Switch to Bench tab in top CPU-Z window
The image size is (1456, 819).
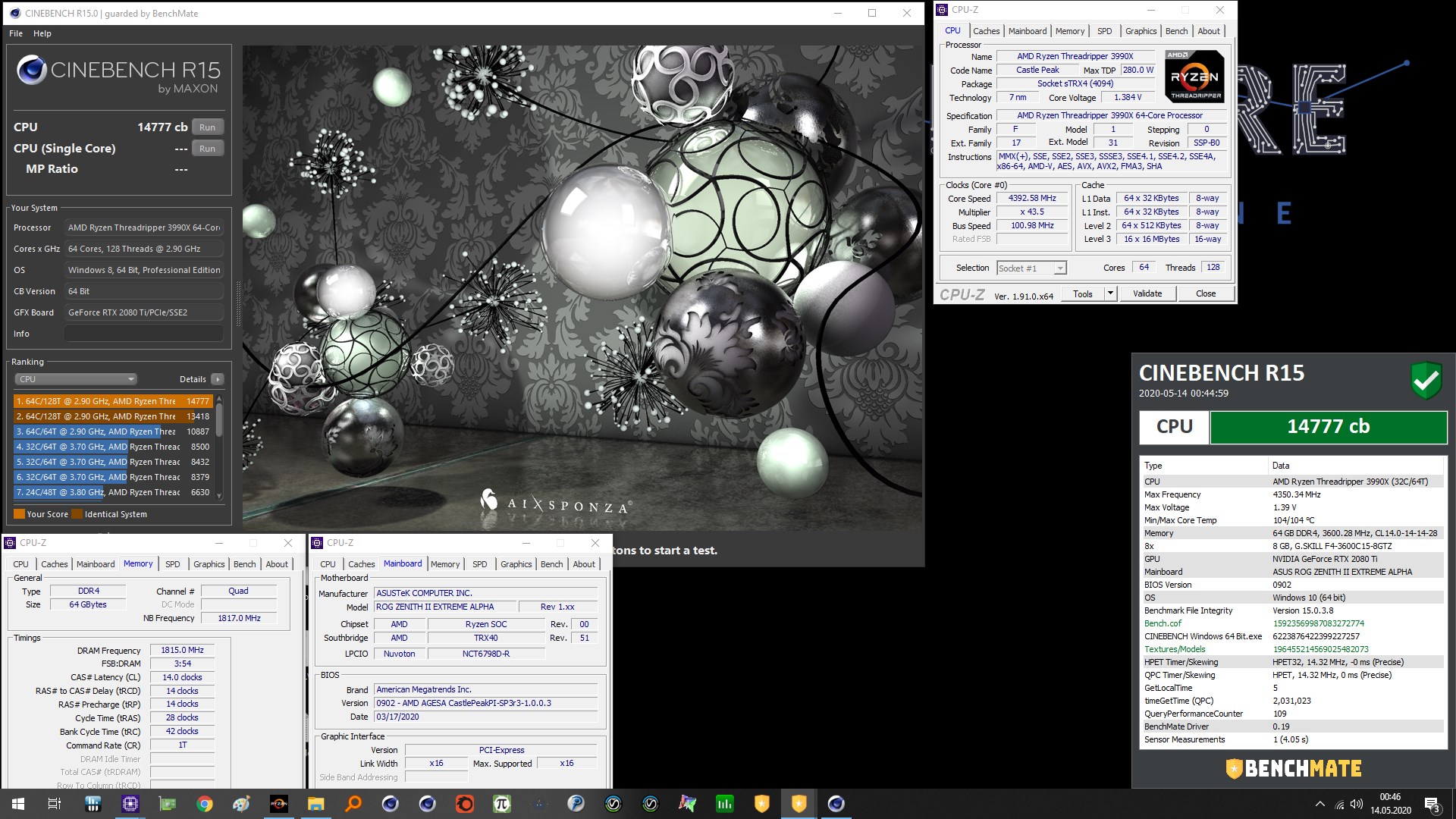pyautogui.click(x=1176, y=31)
